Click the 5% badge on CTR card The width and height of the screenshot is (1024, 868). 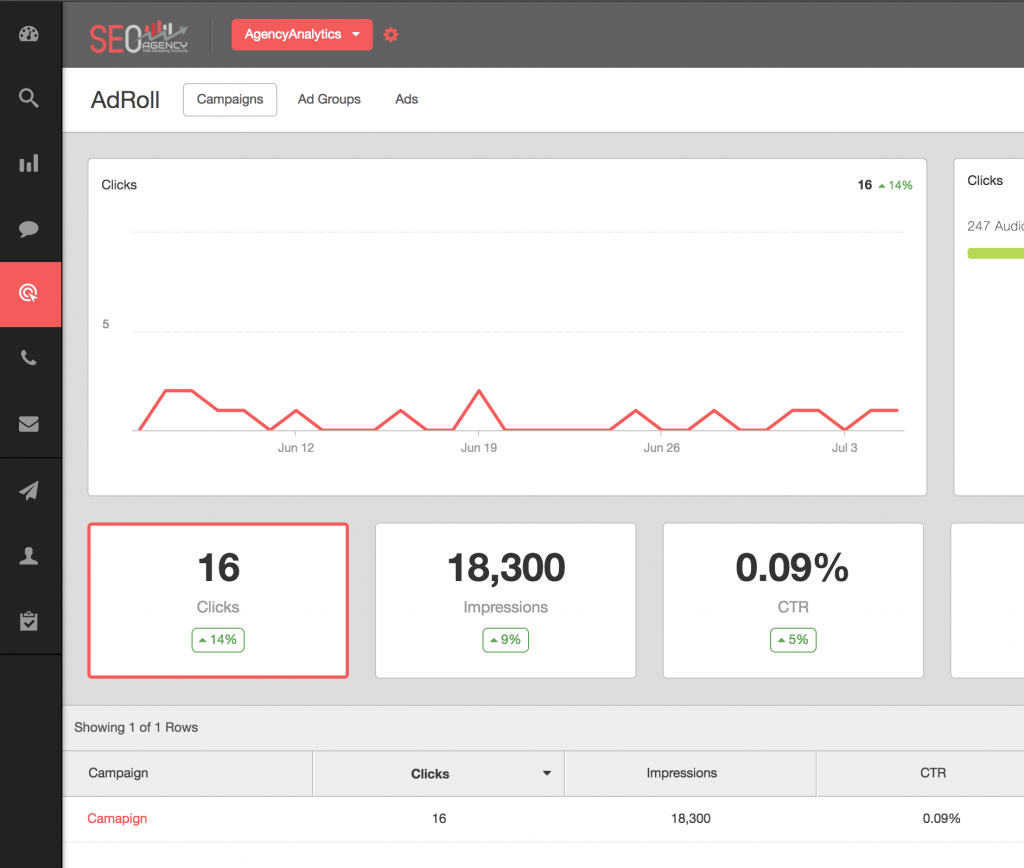click(x=793, y=639)
